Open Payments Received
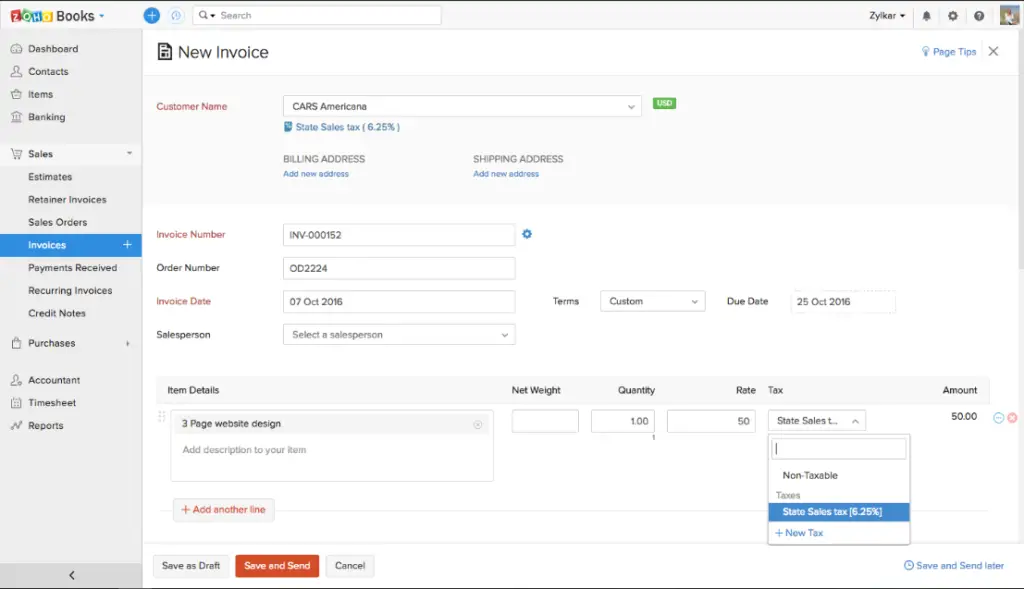 [x=72, y=268]
